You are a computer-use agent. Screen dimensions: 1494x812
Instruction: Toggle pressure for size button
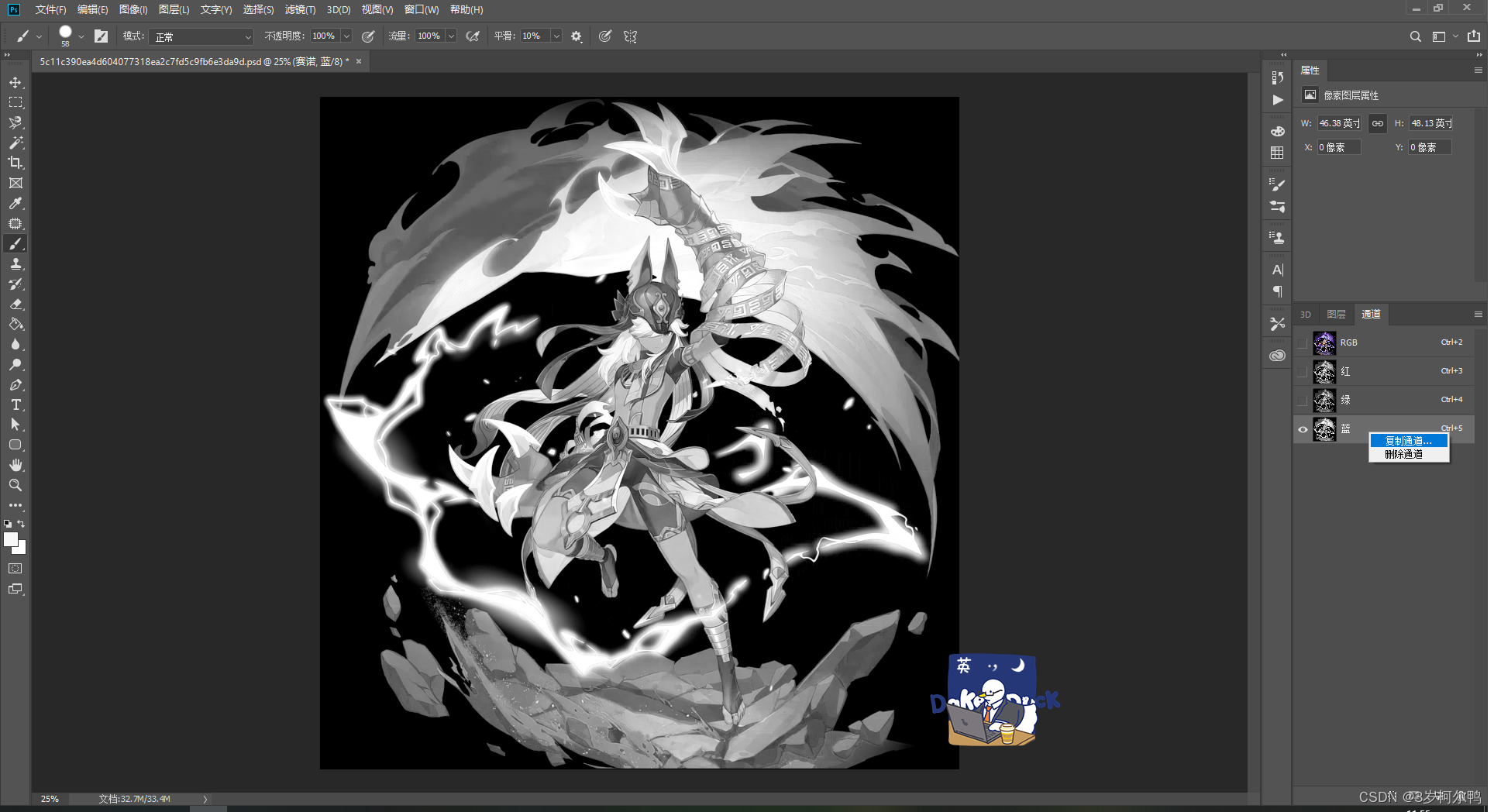coord(605,36)
